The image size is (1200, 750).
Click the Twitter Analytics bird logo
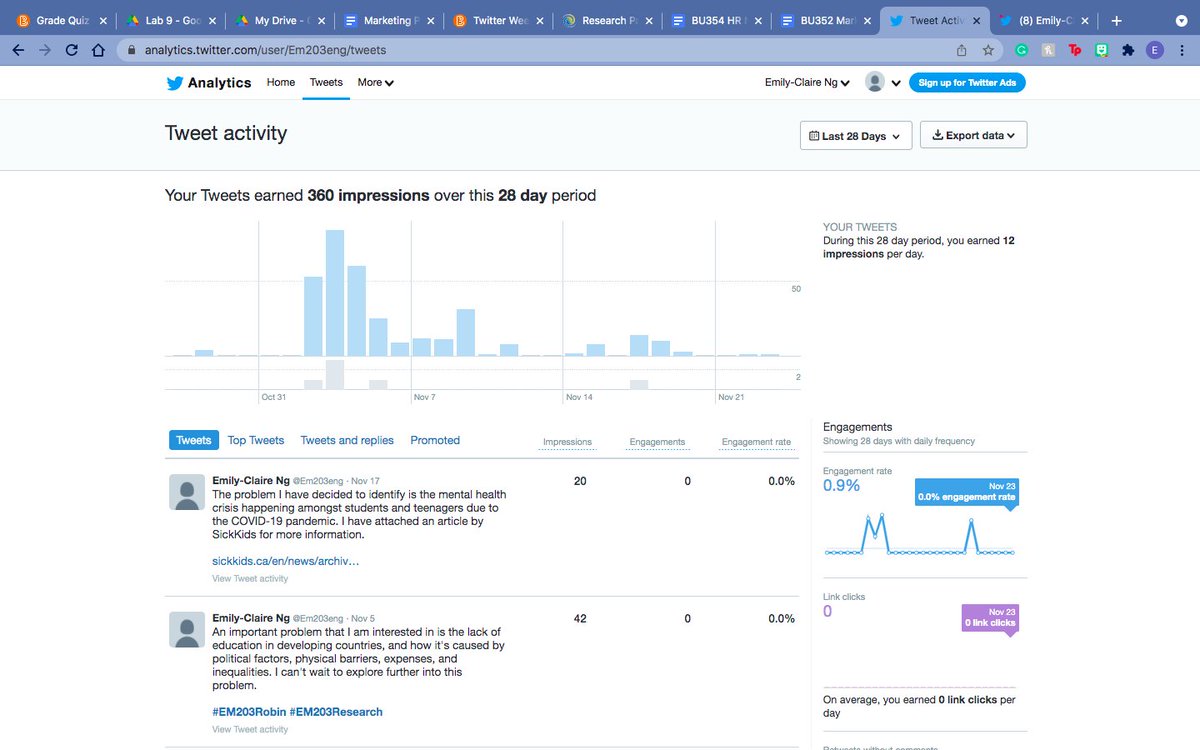(x=175, y=83)
